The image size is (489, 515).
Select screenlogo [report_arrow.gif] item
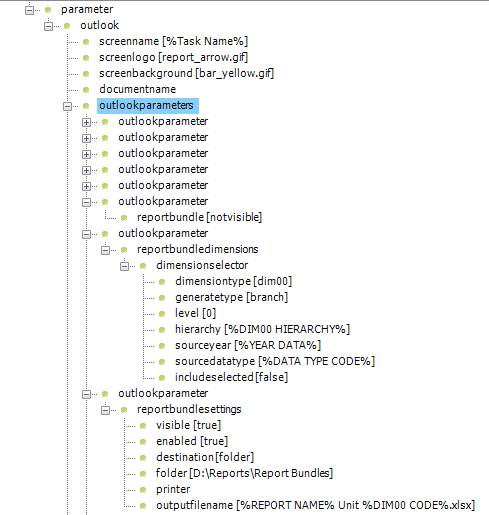173,57
